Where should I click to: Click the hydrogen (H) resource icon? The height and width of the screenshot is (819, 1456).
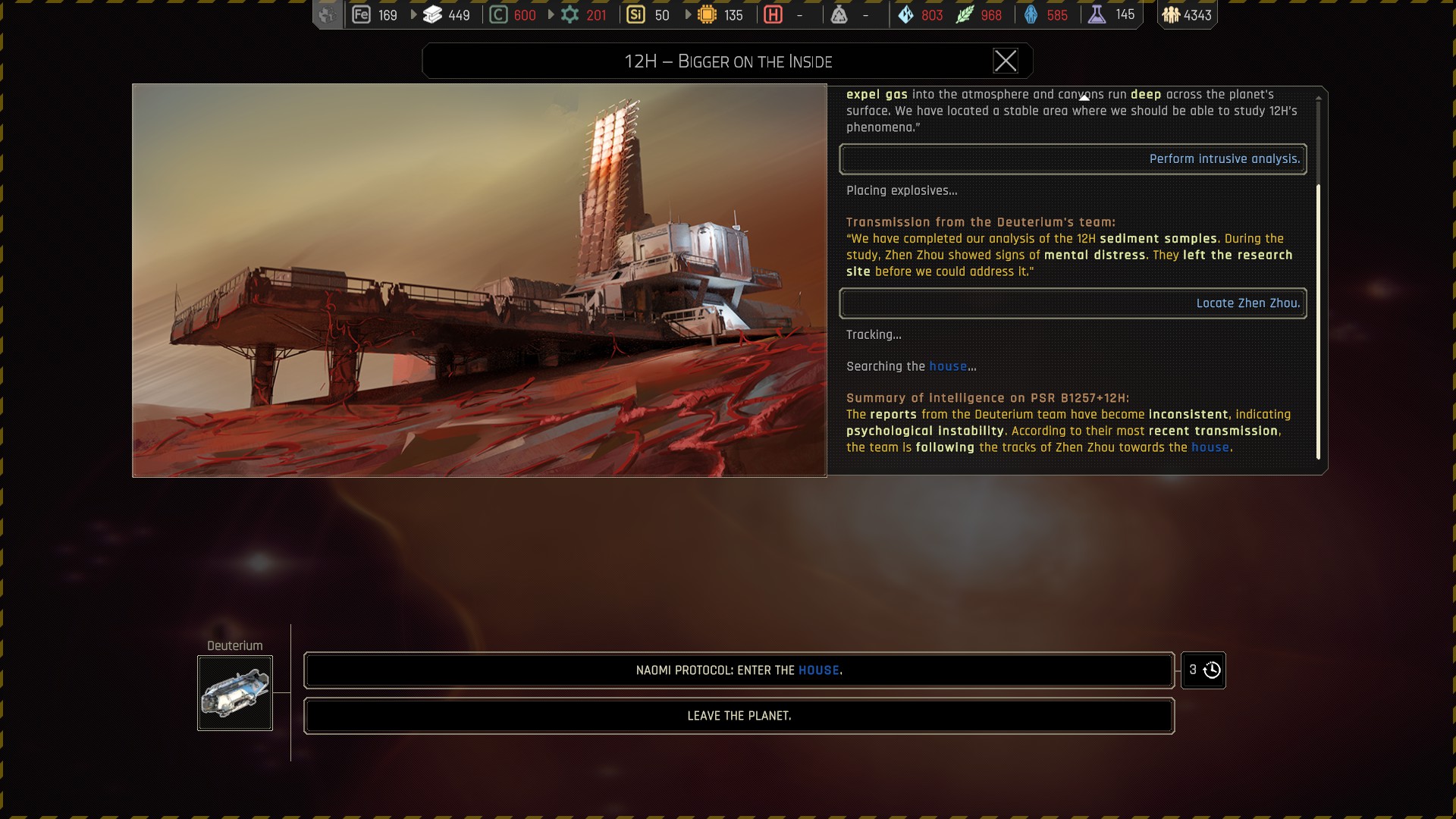[773, 14]
